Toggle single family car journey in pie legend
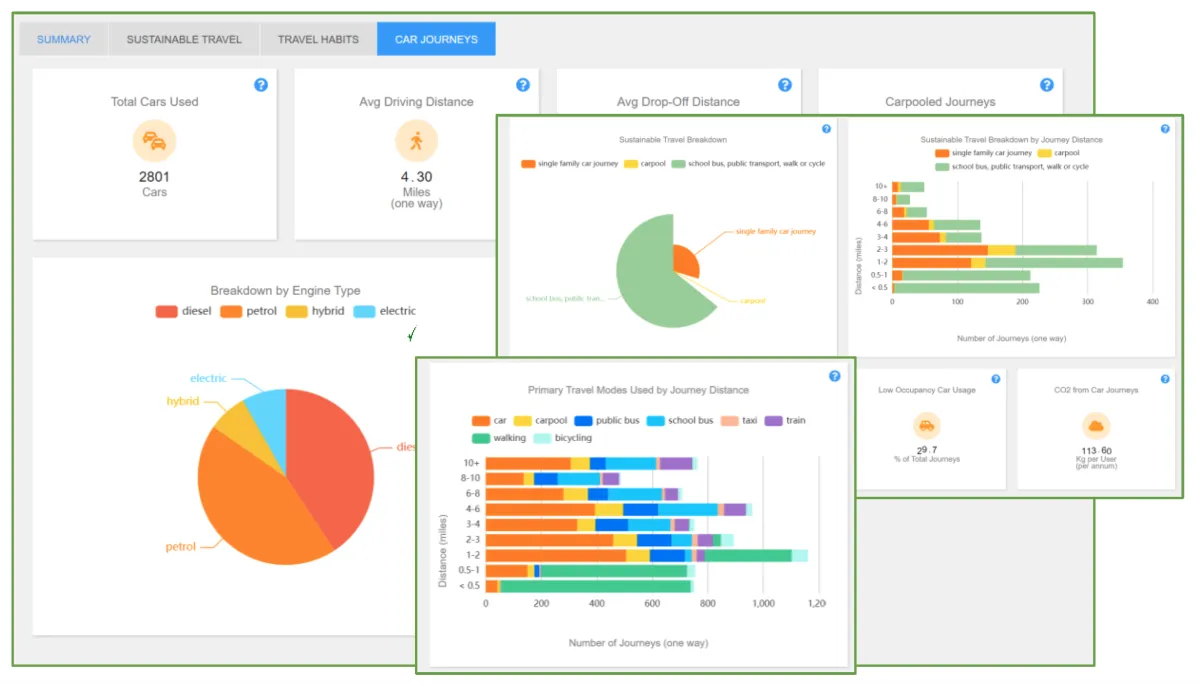 tap(570, 163)
